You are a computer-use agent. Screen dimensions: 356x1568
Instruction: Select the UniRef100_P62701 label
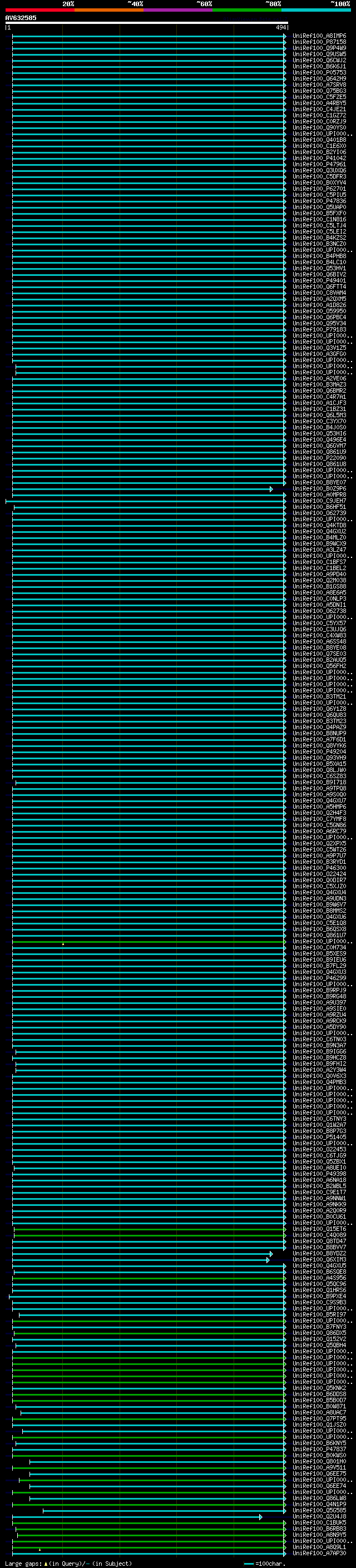pyautogui.click(x=319, y=189)
